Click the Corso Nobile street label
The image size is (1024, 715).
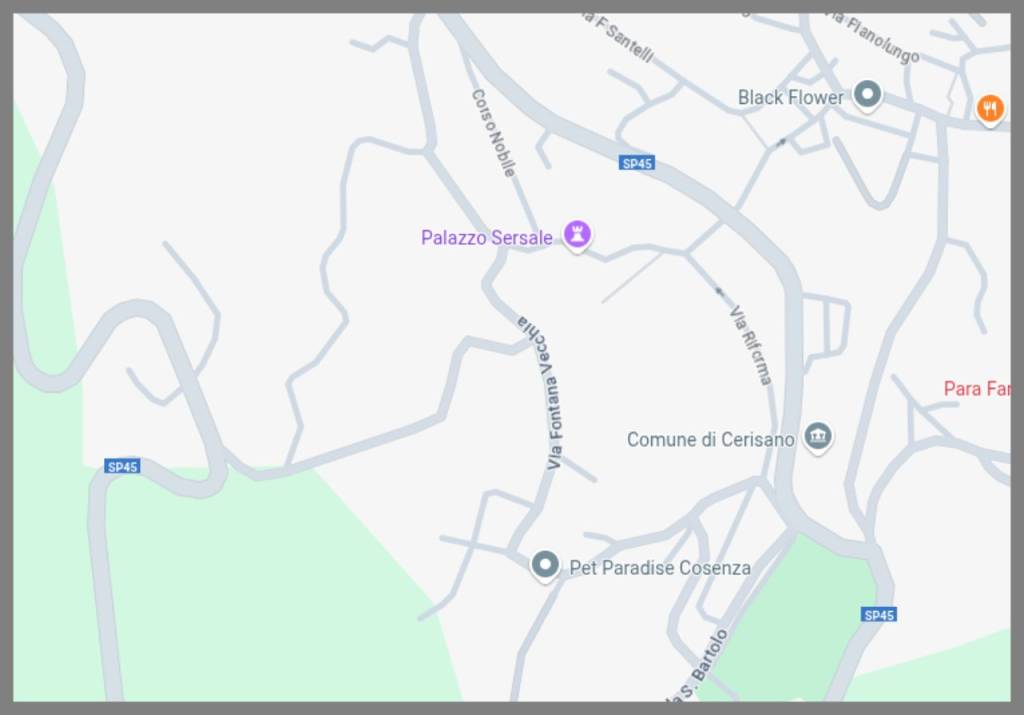click(x=494, y=133)
